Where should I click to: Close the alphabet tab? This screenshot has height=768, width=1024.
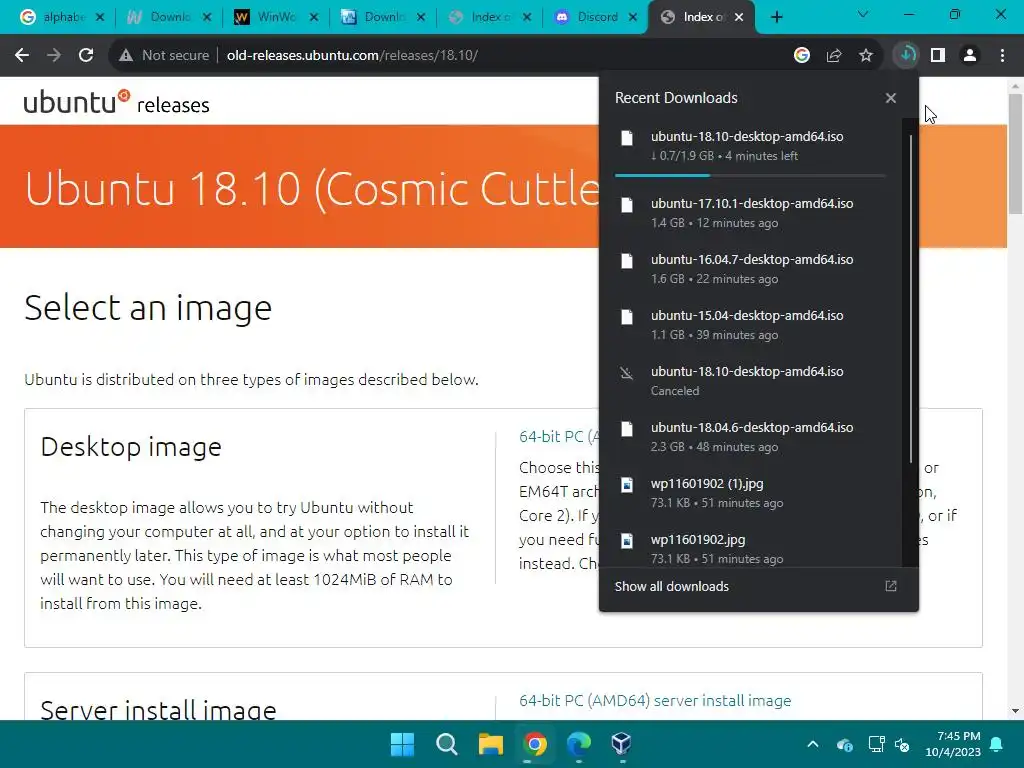[99, 17]
